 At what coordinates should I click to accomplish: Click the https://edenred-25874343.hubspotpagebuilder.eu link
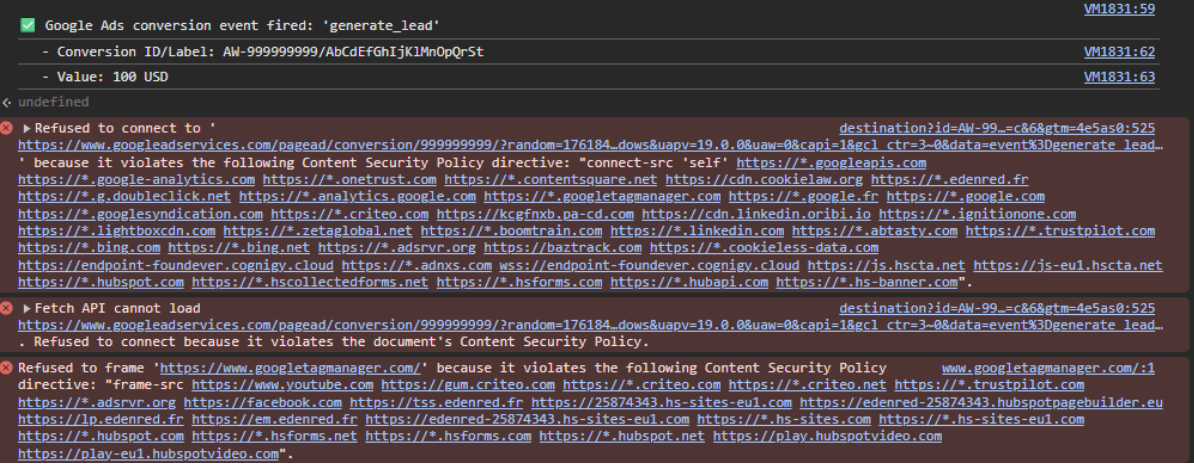point(981,402)
